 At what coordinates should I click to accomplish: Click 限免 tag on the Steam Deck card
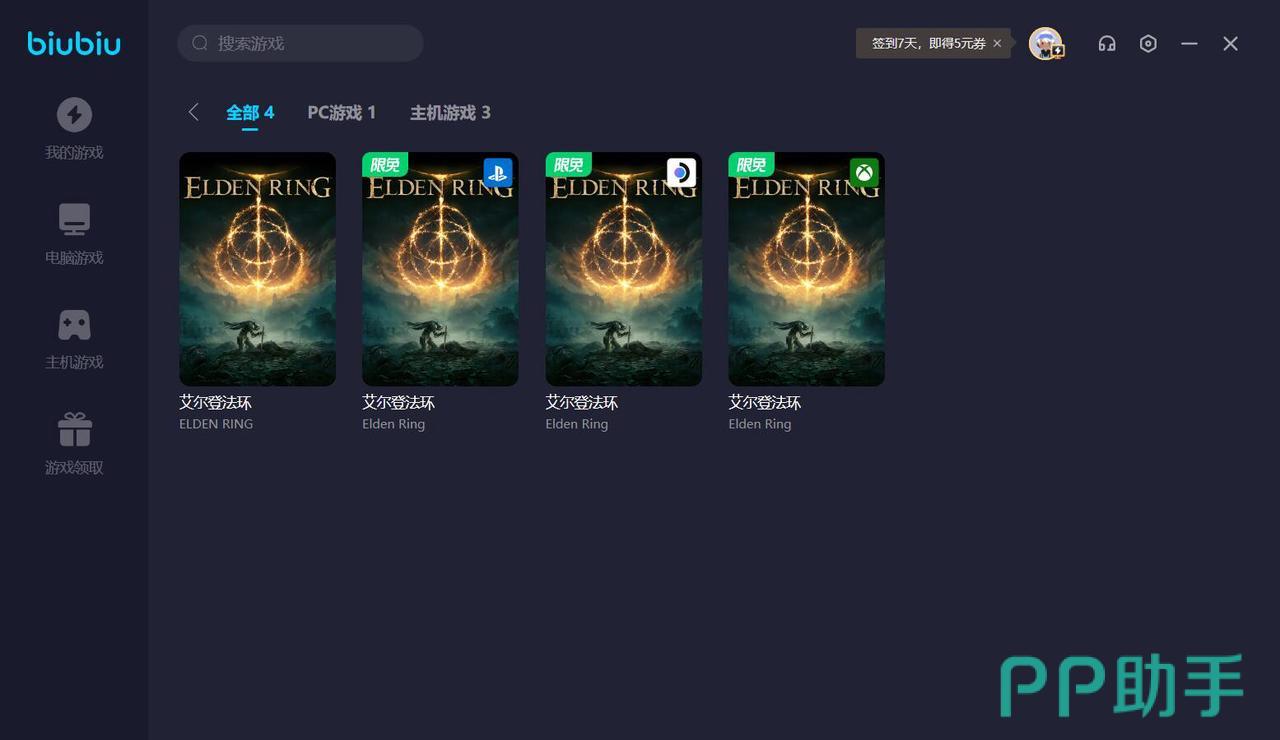[x=568, y=165]
